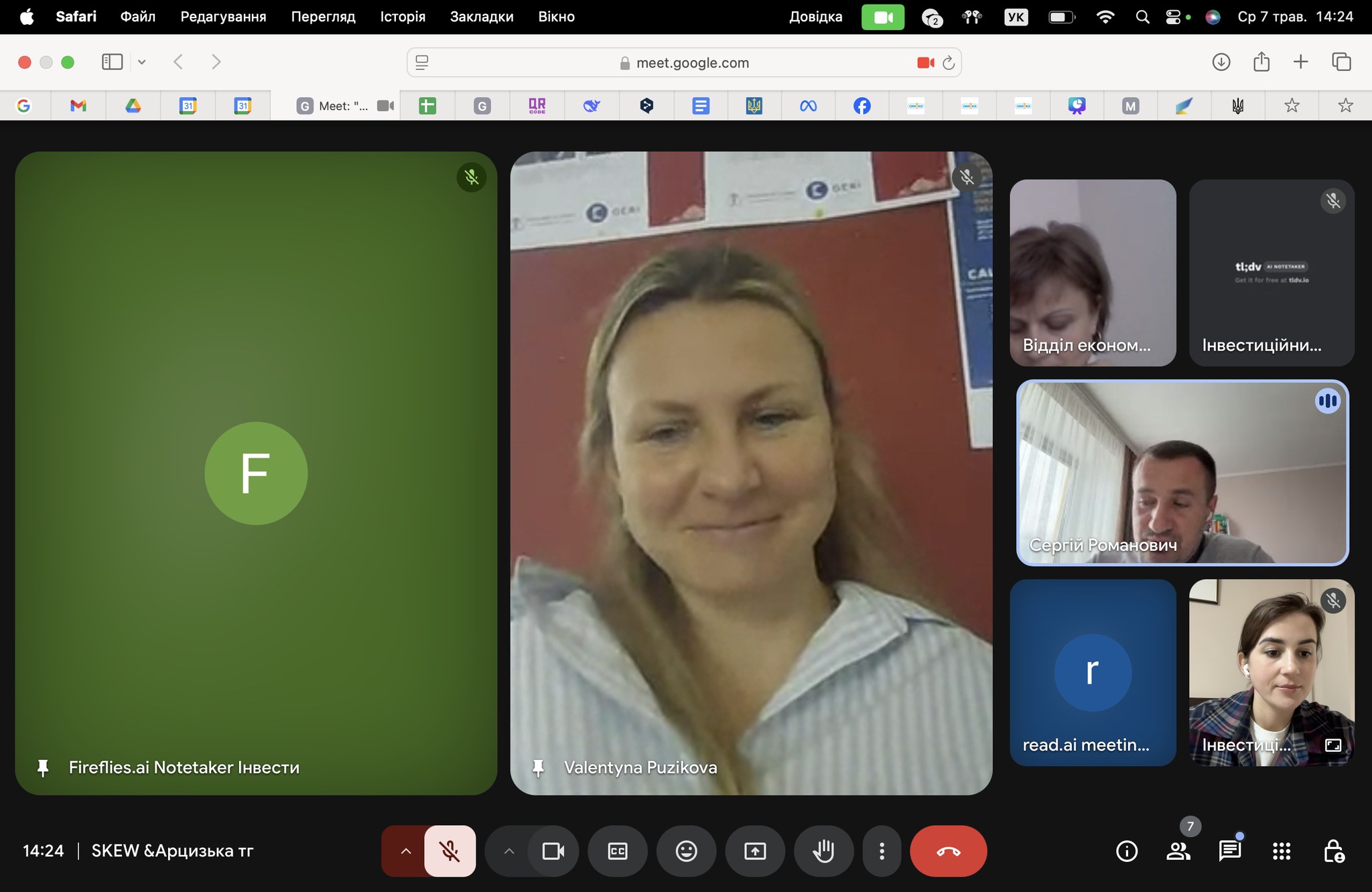This screenshot has width=1372, height=892.
Task: Click the present screen icon
Action: coord(755,851)
